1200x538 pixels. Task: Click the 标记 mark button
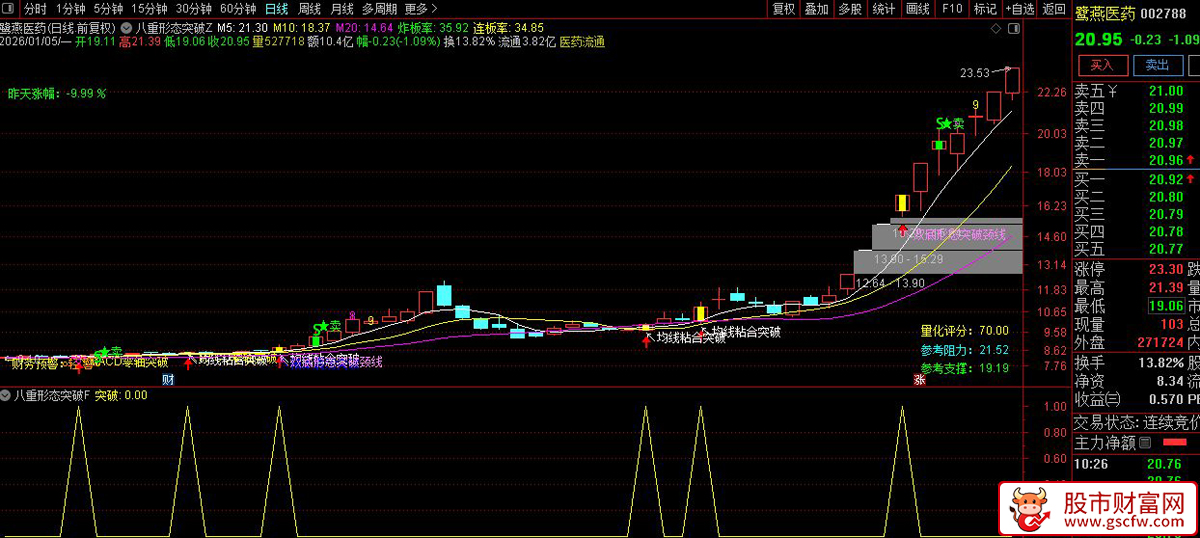[985, 9]
